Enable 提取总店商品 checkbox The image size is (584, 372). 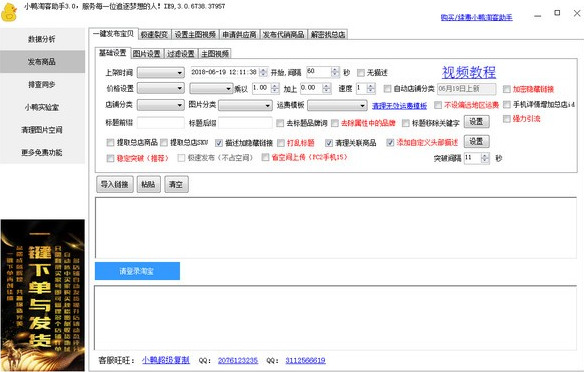(x=110, y=142)
